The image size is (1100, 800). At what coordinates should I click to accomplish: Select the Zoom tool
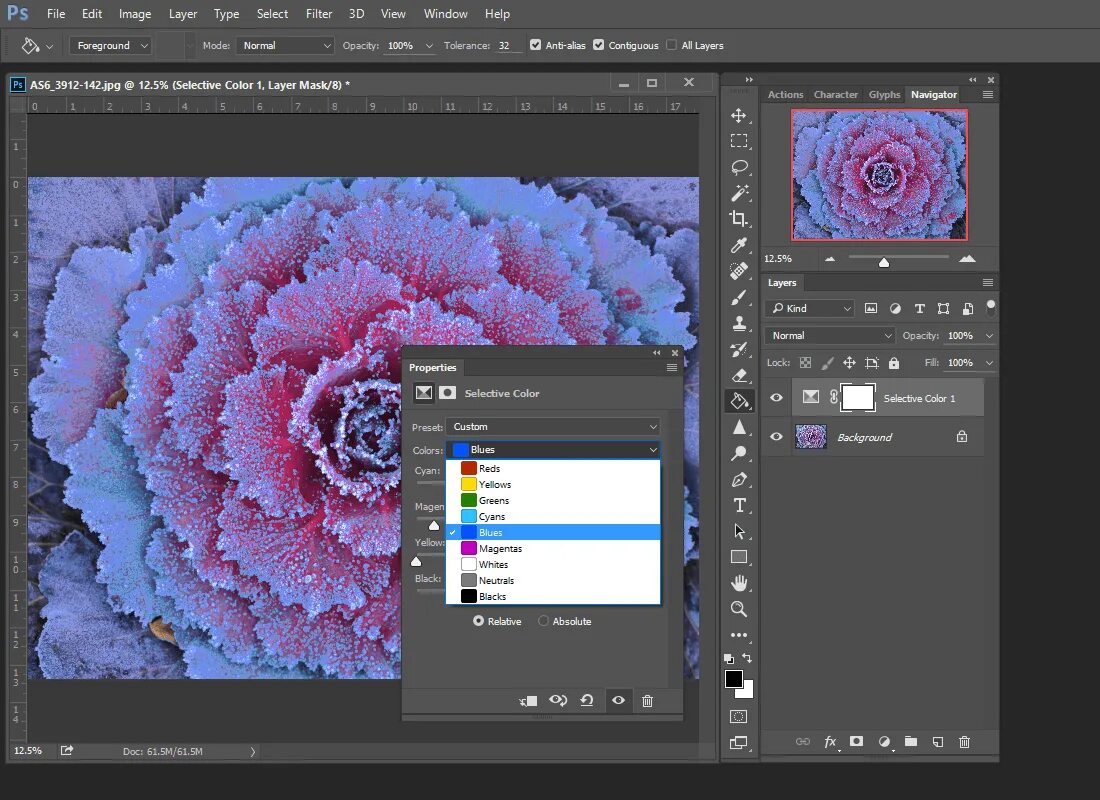click(739, 609)
